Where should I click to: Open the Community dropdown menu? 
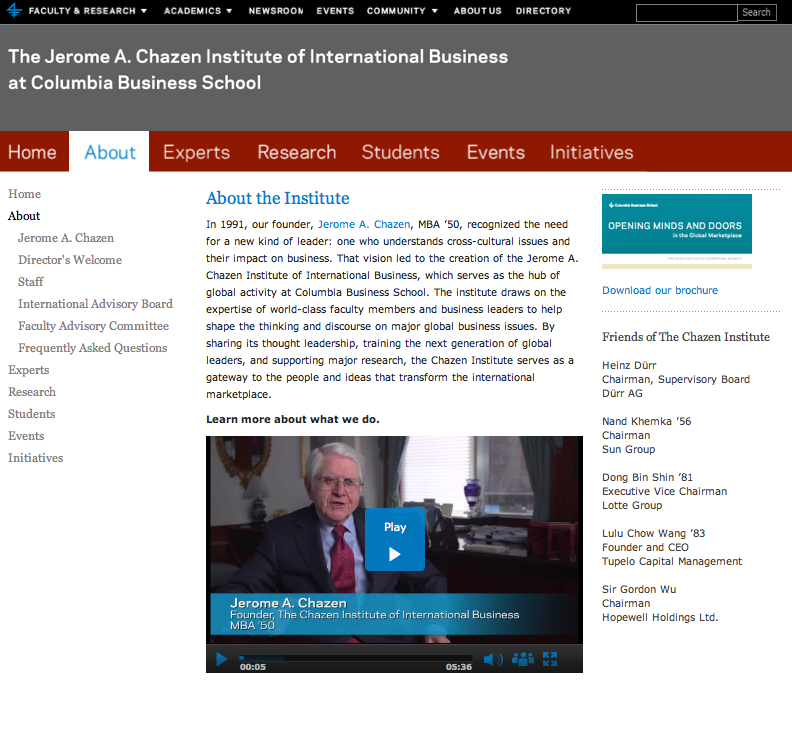[x=402, y=11]
